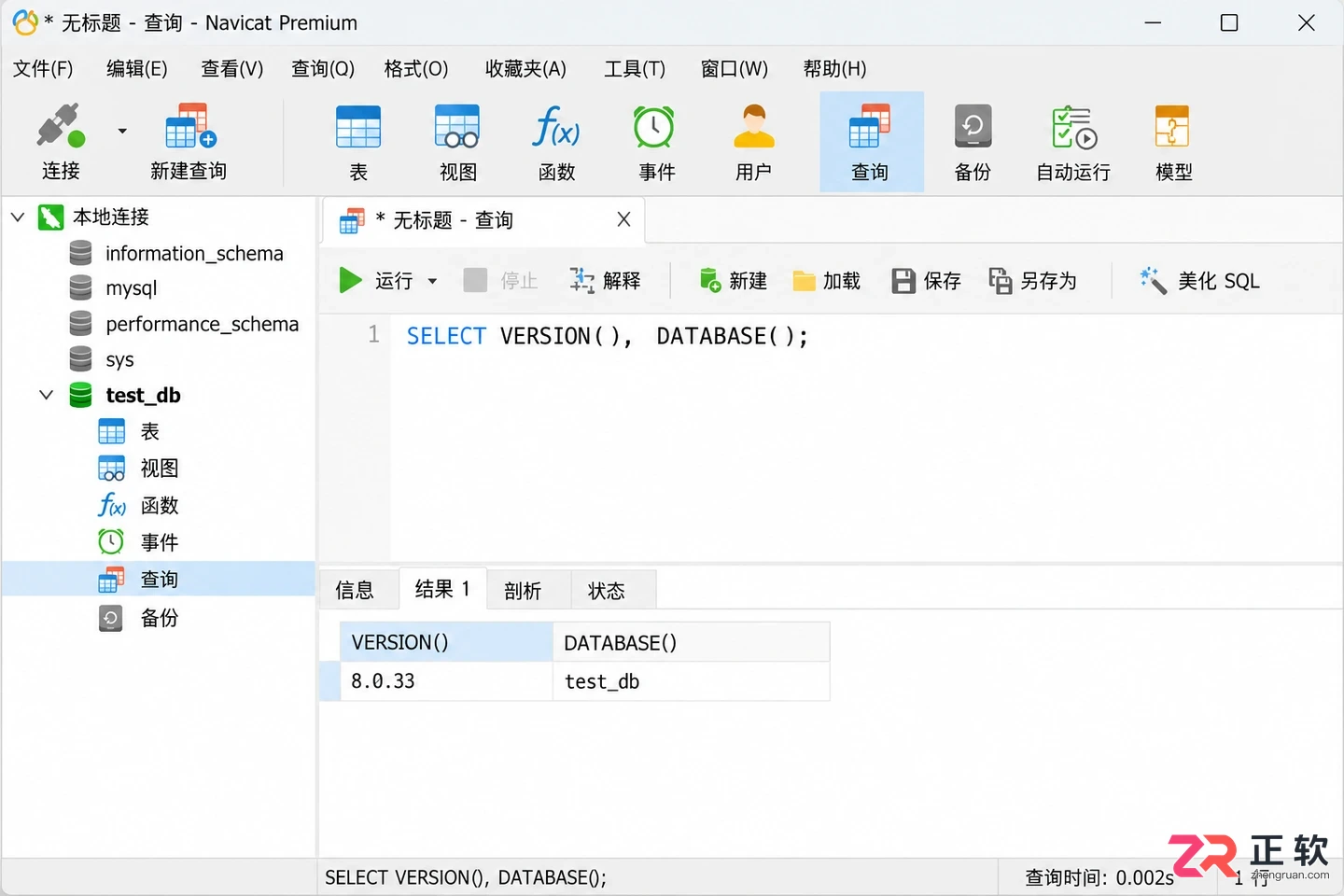Beautify the query with 美化 SQL
The height and width of the screenshot is (896, 1344).
(x=1199, y=280)
